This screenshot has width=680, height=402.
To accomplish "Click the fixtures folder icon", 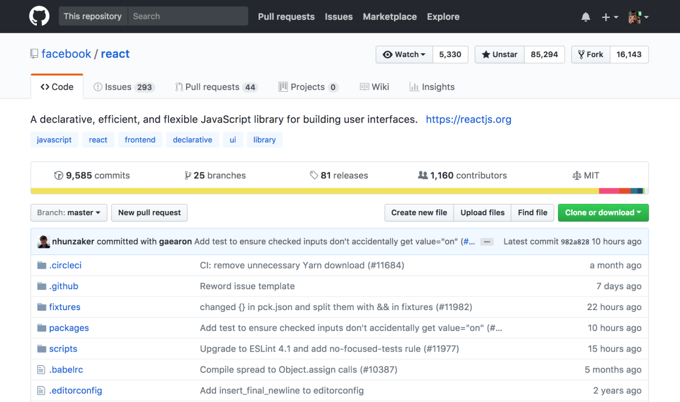I will (x=42, y=307).
